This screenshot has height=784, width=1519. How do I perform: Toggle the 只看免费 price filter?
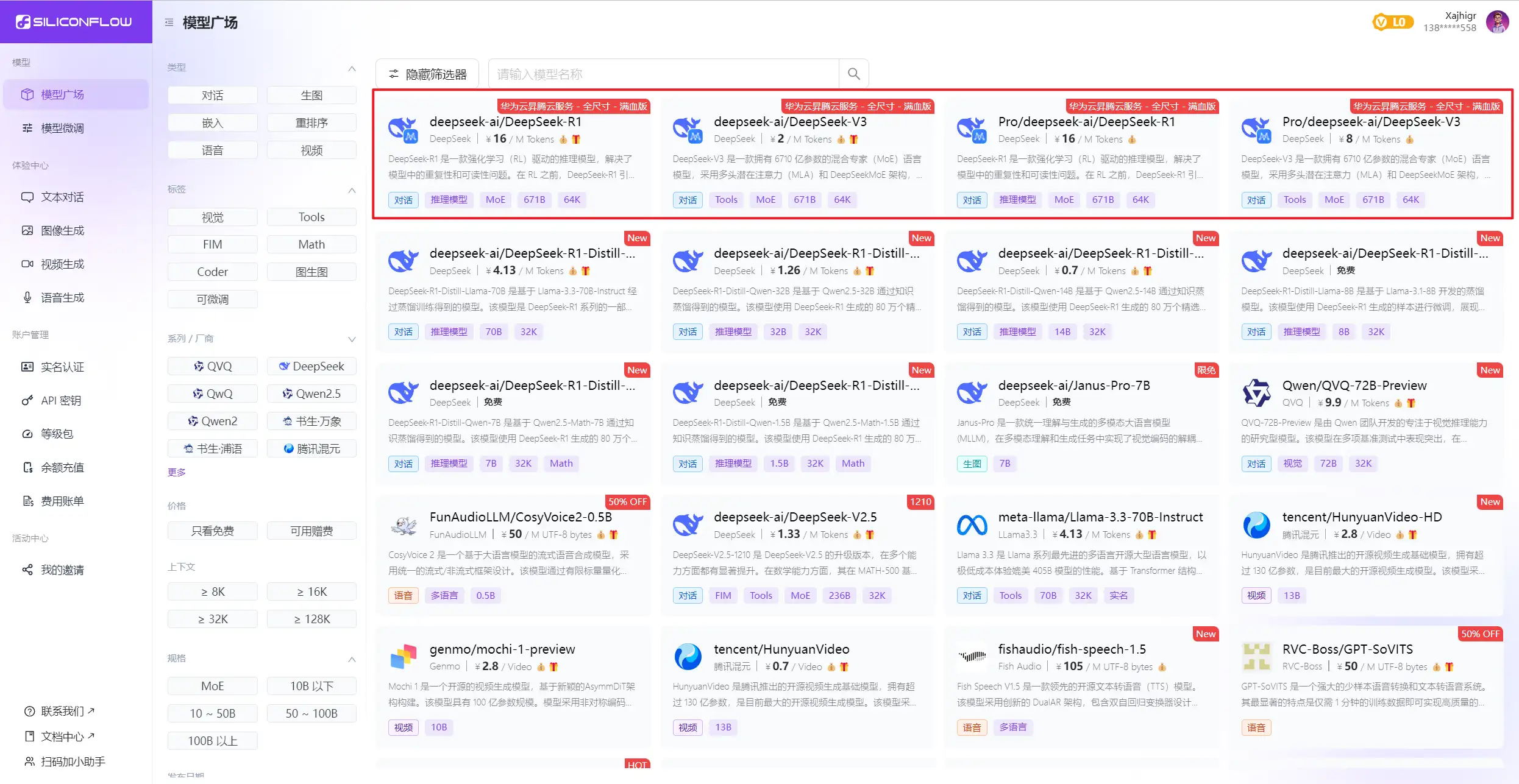tap(212, 531)
